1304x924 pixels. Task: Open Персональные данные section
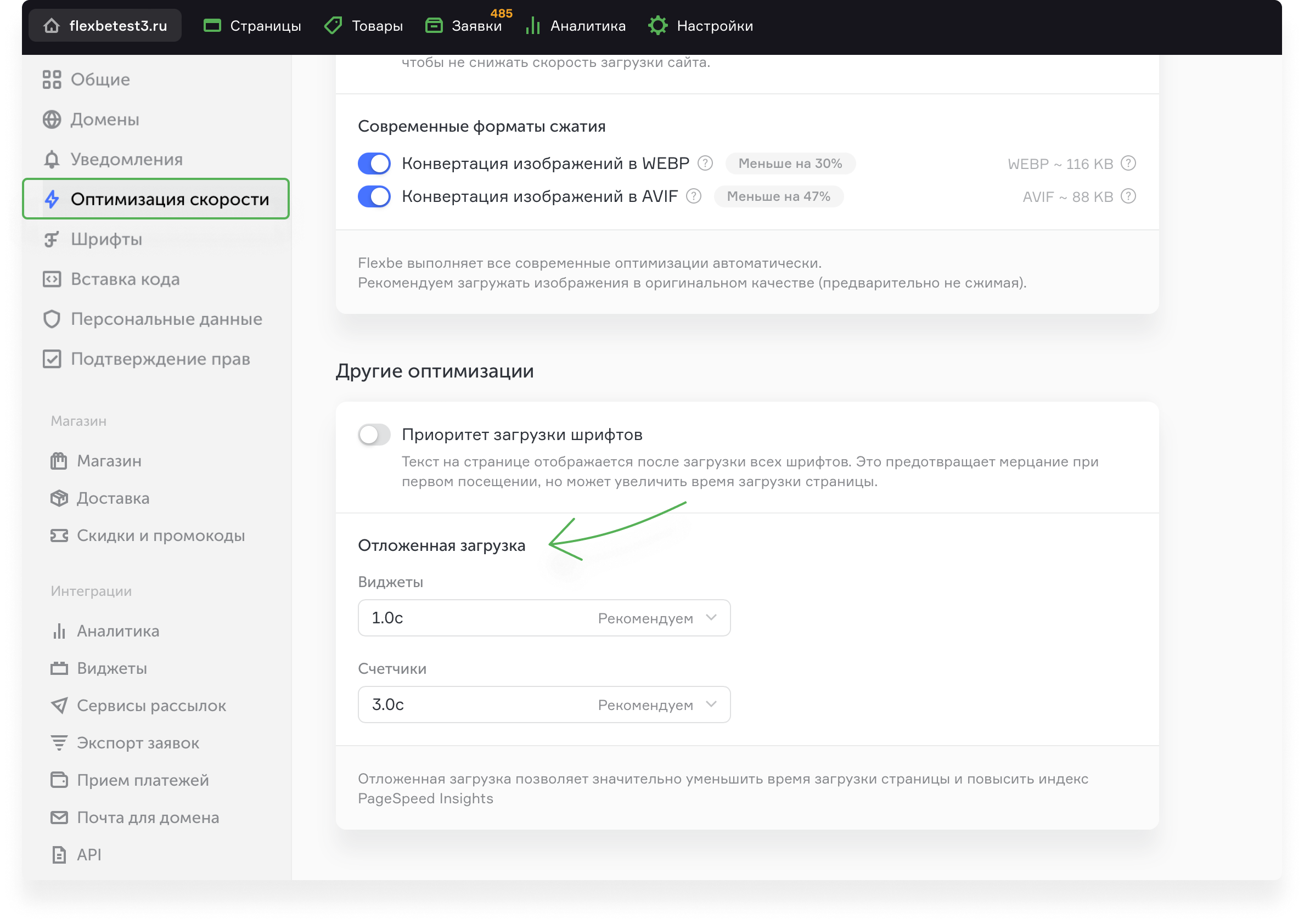point(153,319)
